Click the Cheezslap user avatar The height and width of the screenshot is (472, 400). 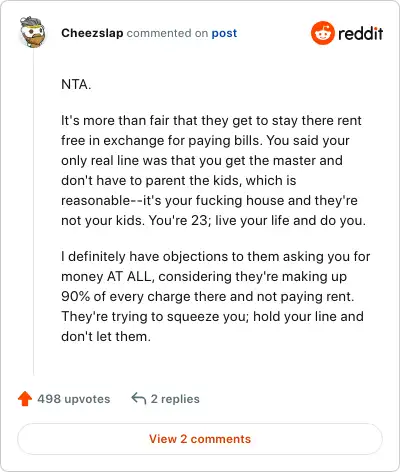point(33,32)
